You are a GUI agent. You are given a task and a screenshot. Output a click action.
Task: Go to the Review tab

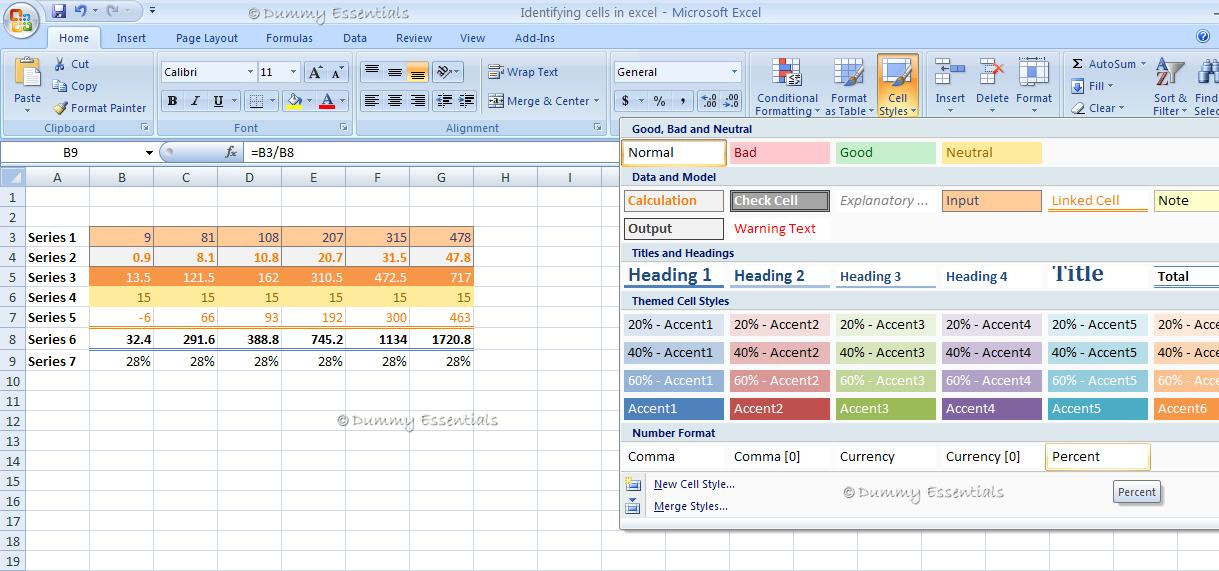pyautogui.click(x=414, y=38)
